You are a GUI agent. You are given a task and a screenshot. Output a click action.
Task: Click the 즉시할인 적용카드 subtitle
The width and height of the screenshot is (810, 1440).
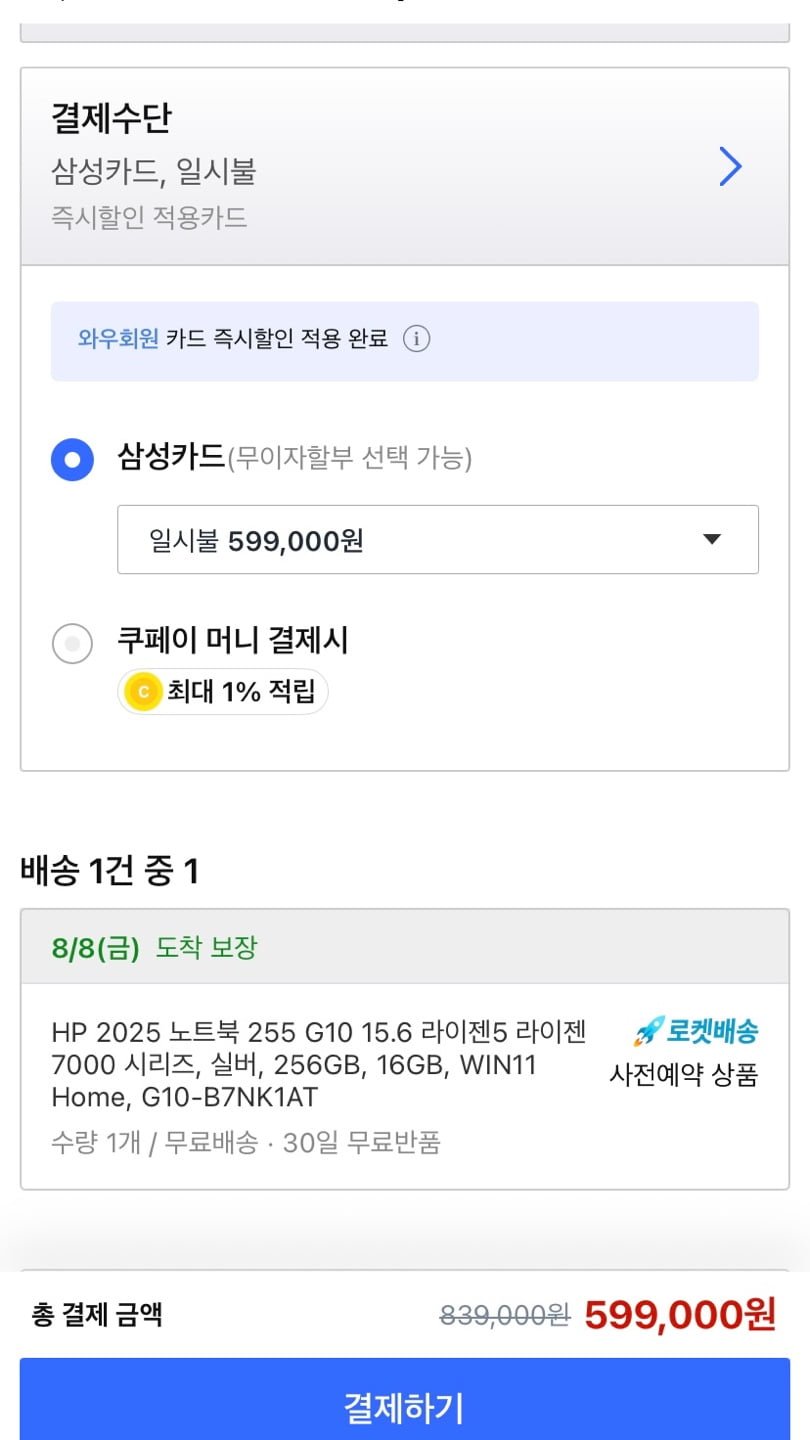point(149,217)
